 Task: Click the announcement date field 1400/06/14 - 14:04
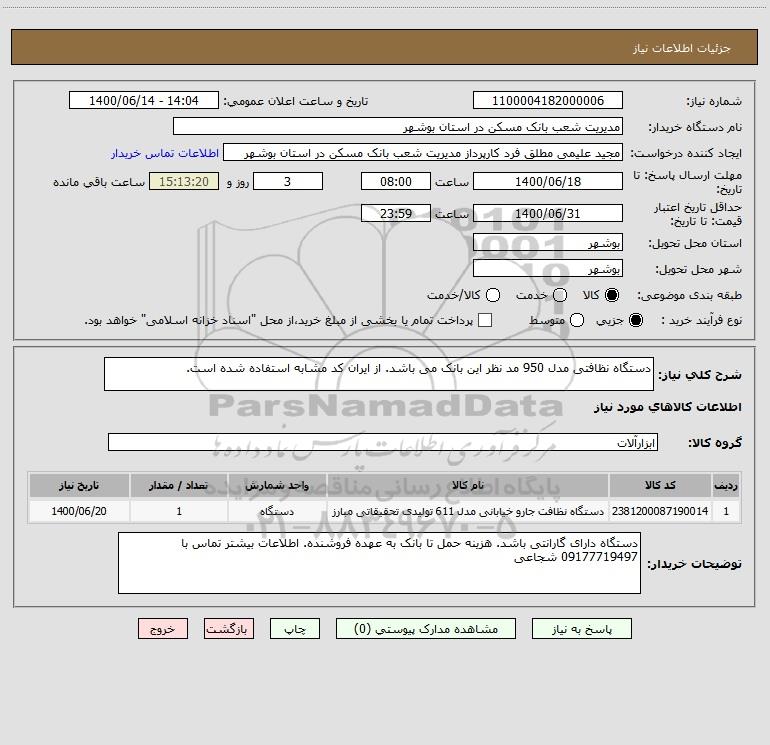(x=143, y=100)
